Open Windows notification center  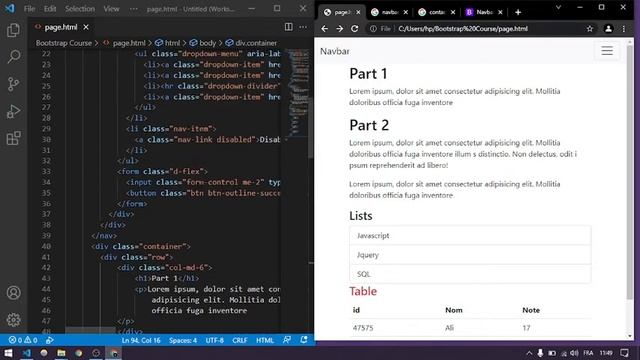coord(624,353)
